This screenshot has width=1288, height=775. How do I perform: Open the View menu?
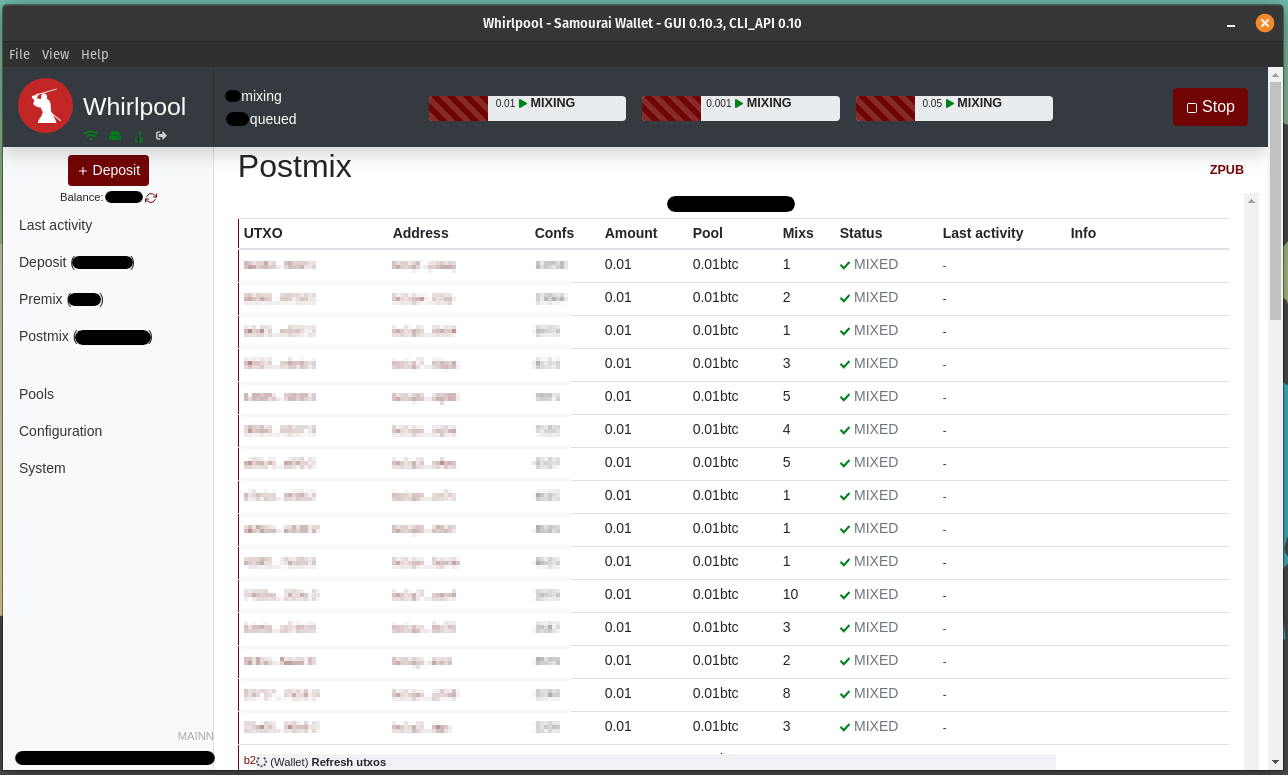pyautogui.click(x=55, y=54)
